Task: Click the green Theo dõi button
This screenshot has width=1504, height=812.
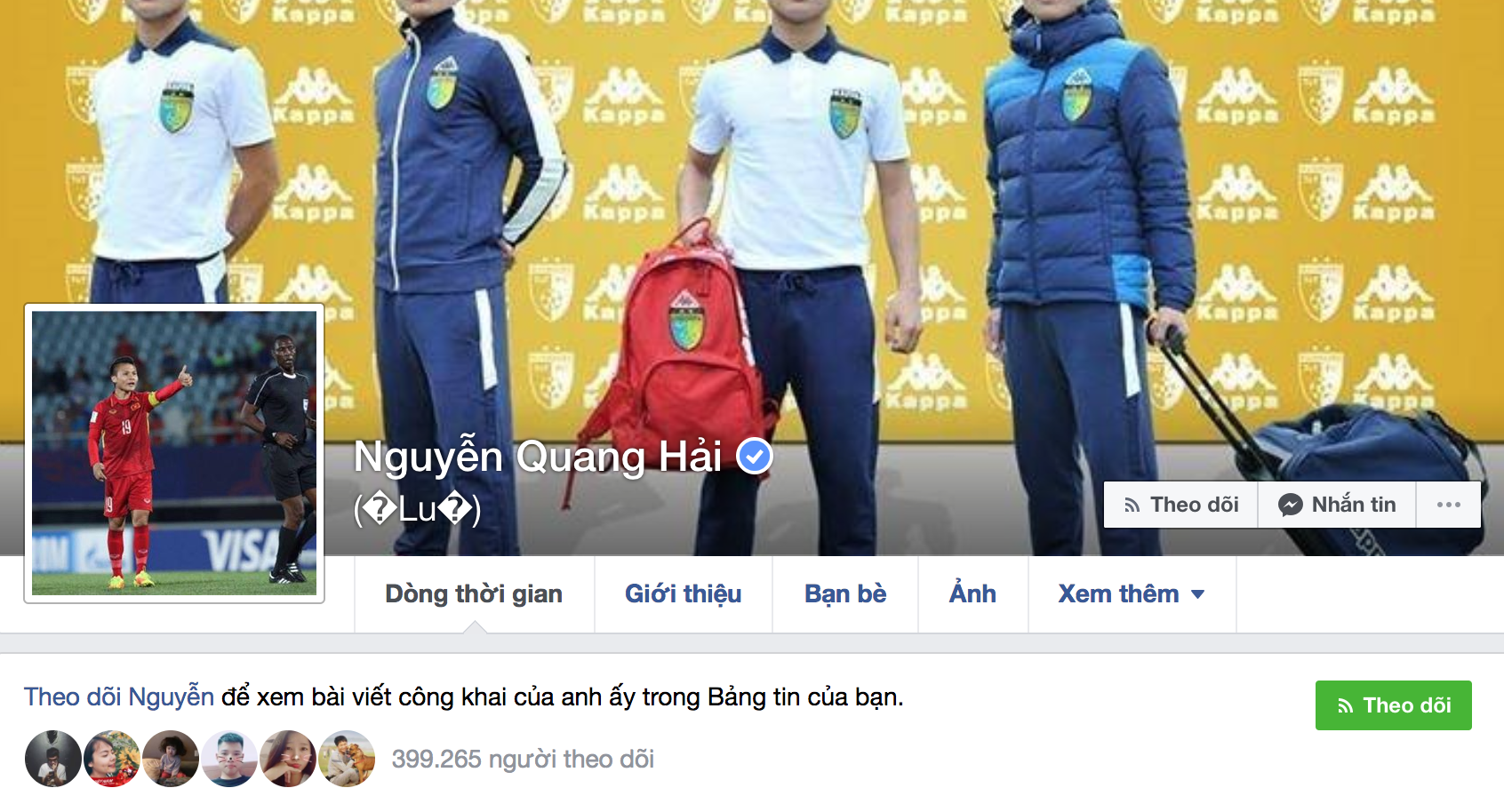Action: point(1393,705)
